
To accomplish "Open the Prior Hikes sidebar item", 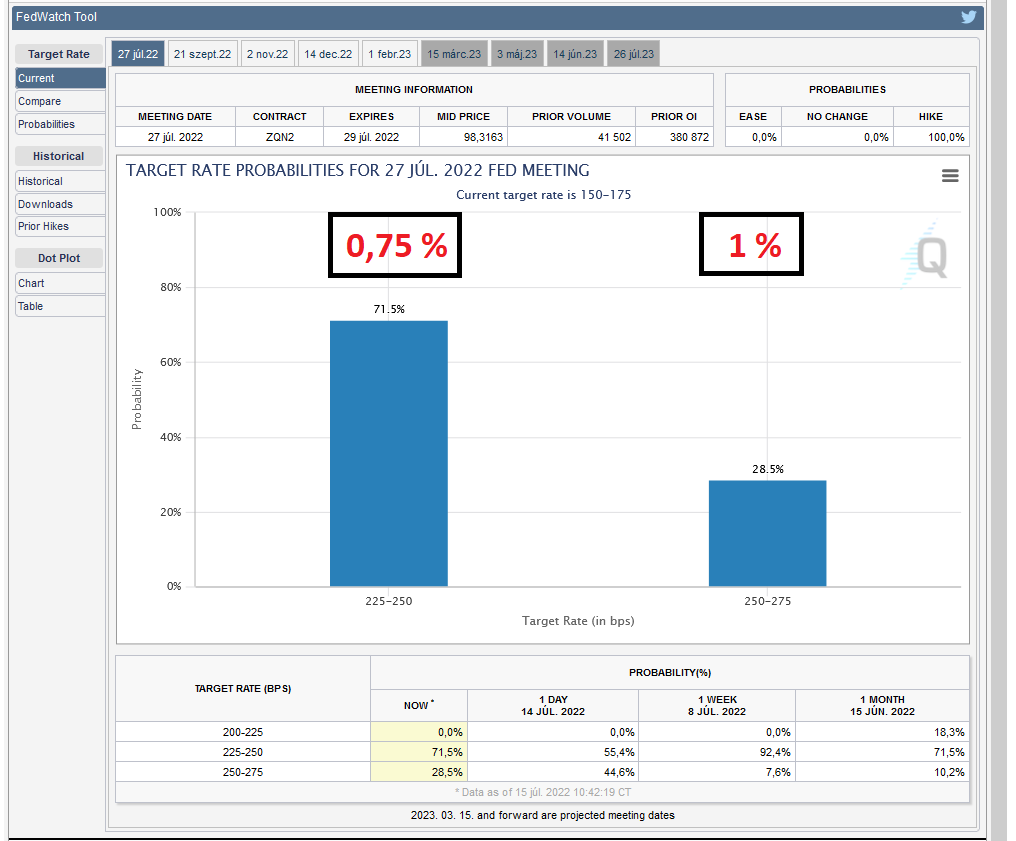I will click(60, 226).
